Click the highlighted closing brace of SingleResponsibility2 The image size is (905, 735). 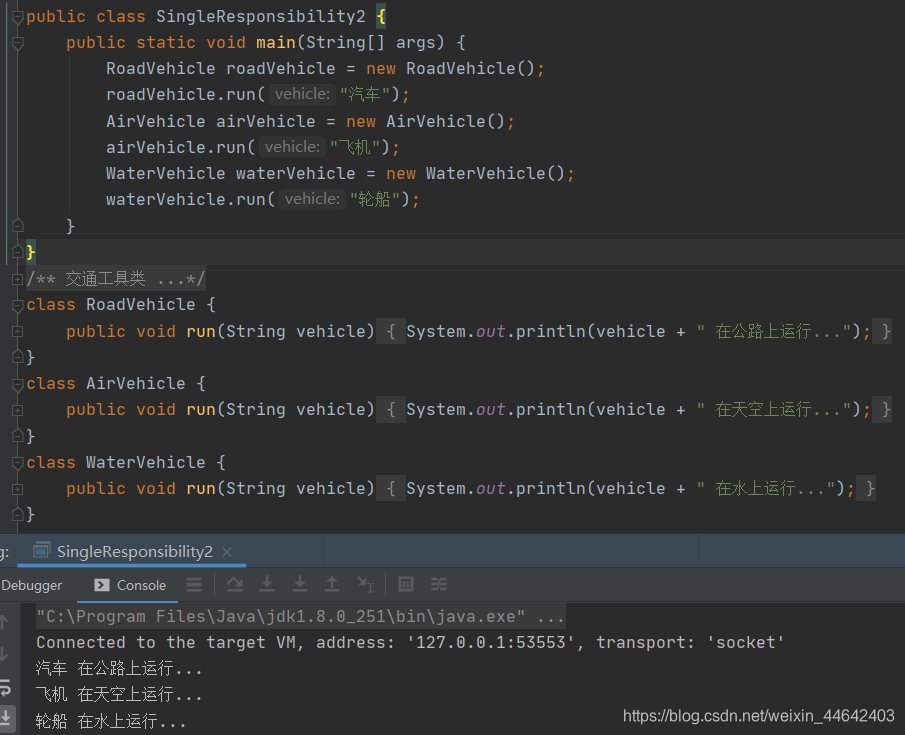tap(31, 252)
